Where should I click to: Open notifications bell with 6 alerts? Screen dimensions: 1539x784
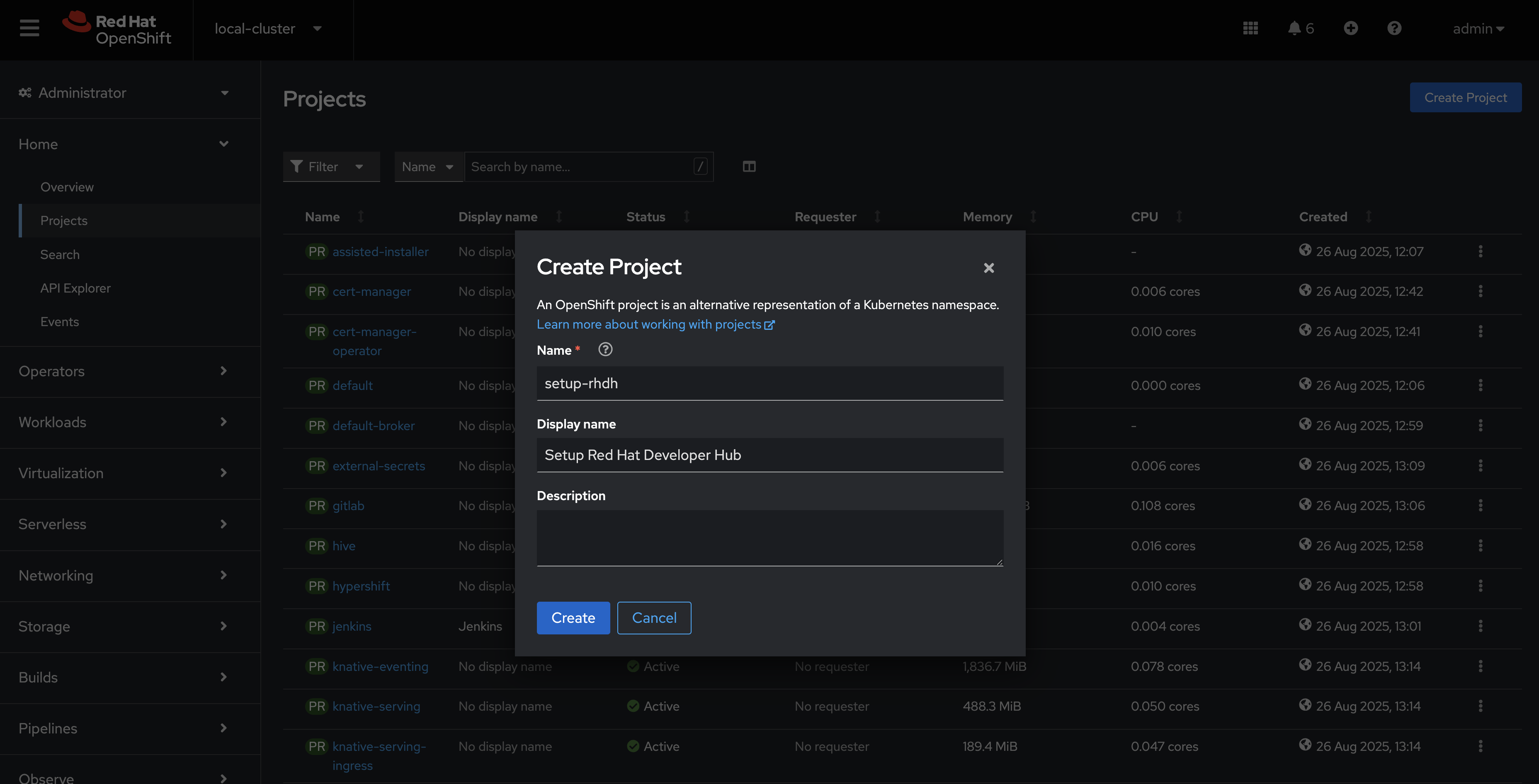[x=1301, y=28]
